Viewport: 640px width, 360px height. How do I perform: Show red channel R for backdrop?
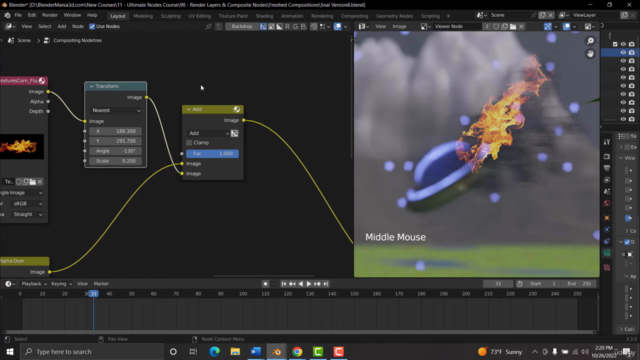(x=287, y=27)
